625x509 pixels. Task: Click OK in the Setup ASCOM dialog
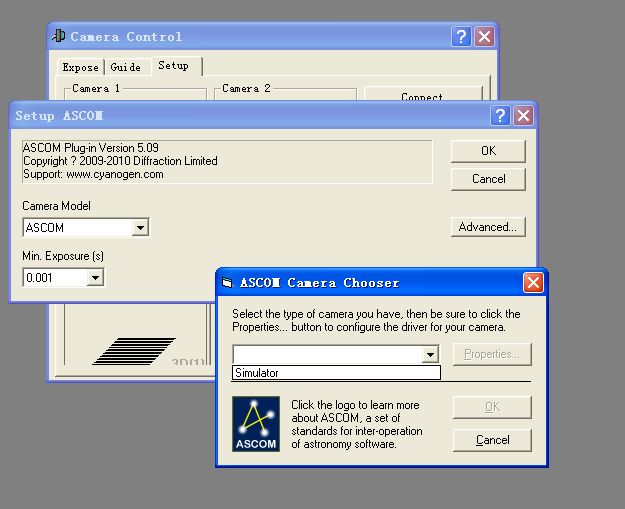tap(488, 151)
